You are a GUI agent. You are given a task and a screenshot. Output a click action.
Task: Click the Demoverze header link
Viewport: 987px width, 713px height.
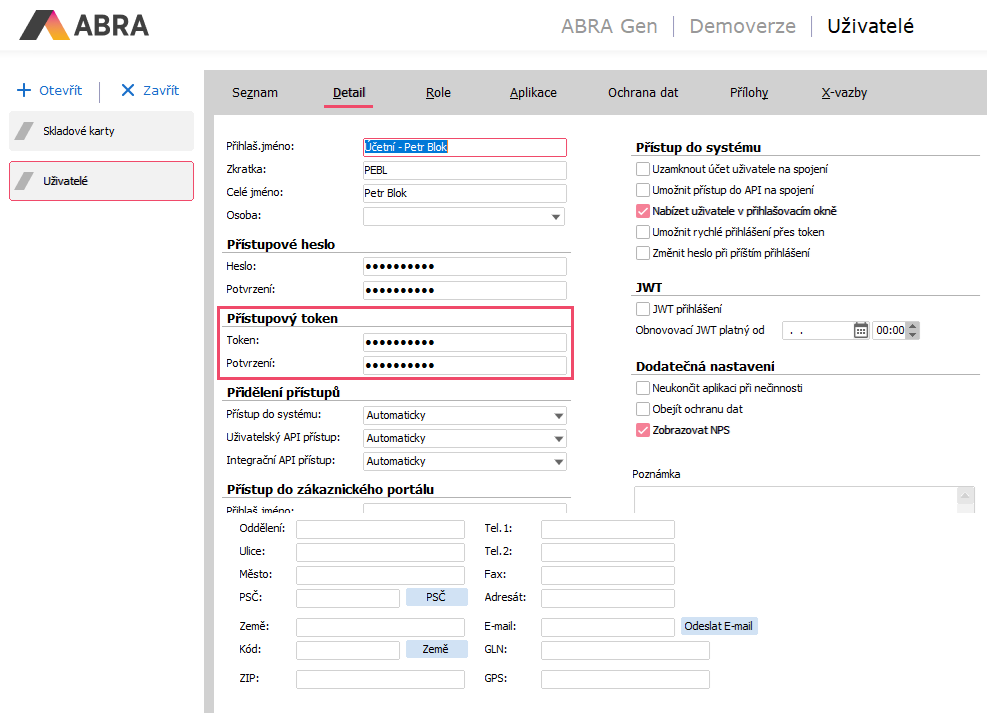click(x=743, y=26)
